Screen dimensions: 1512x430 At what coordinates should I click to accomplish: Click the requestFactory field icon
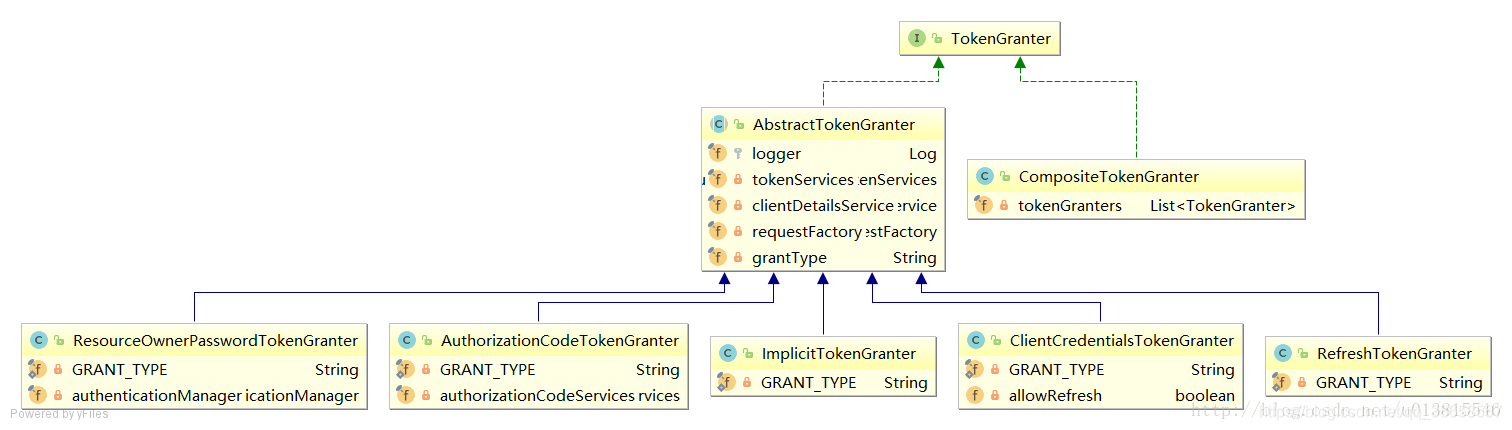717,231
